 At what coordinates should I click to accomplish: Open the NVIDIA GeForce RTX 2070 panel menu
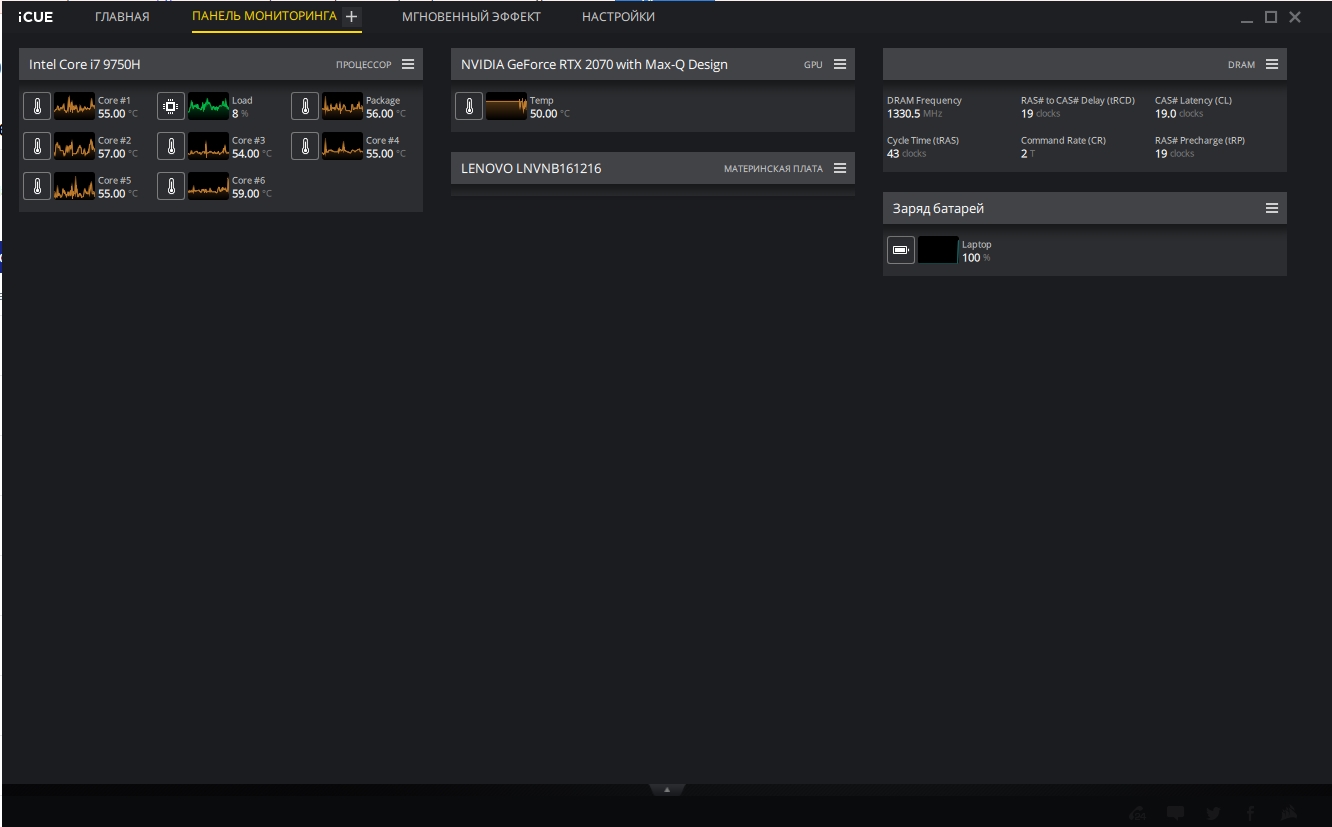pyautogui.click(x=840, y=64)
